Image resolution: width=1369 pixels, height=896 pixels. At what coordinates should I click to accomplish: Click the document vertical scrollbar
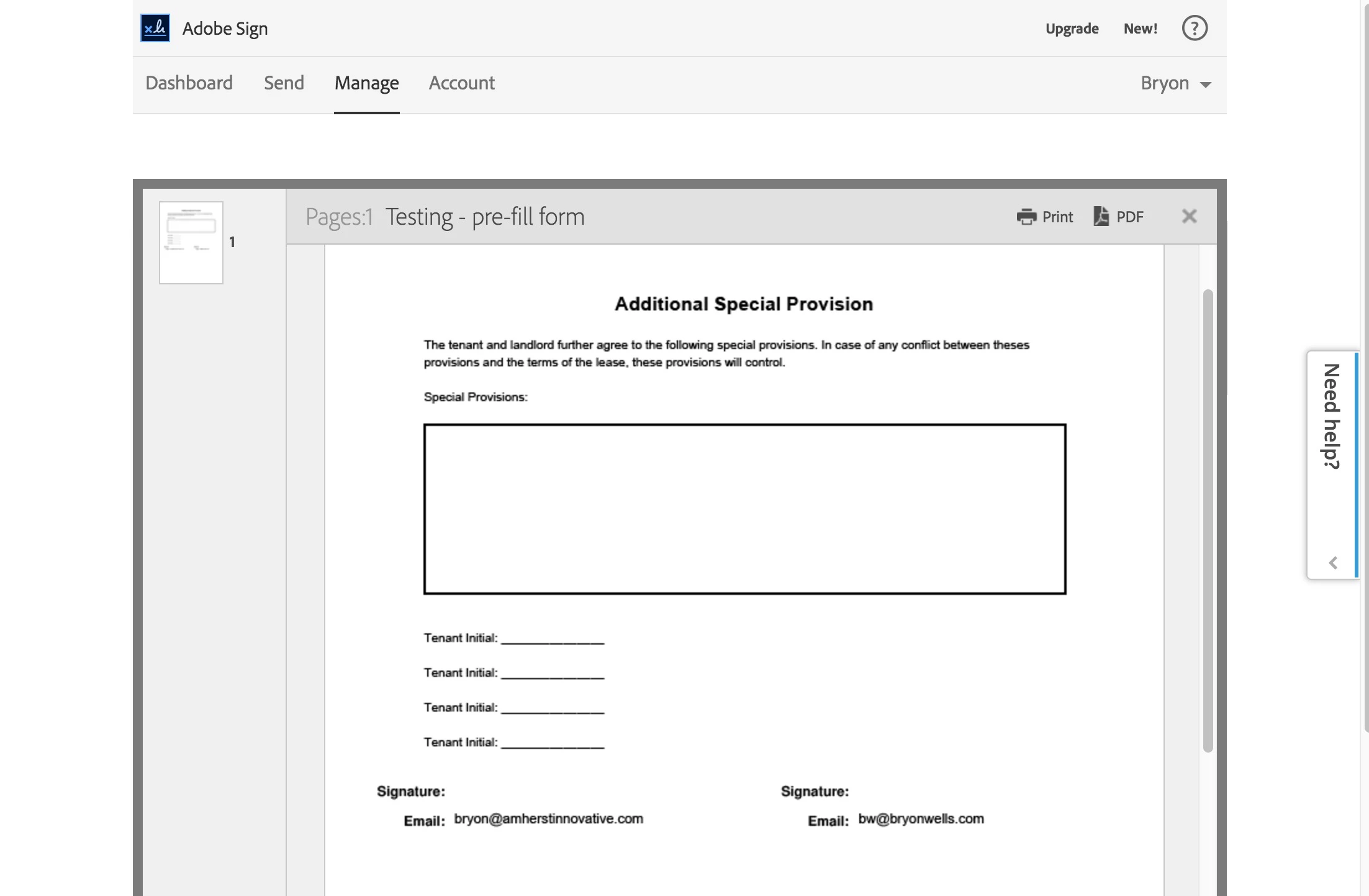coord(1208,520)
